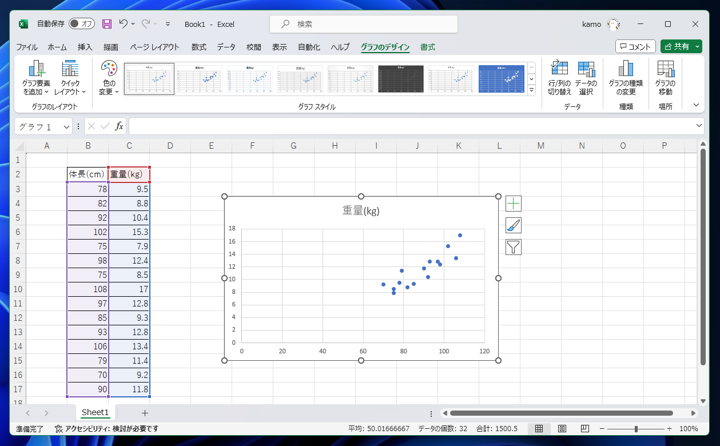Screen dimensions: 720x446
Task: Switch to Page Layout view icon
Action: tap(562, 429)
